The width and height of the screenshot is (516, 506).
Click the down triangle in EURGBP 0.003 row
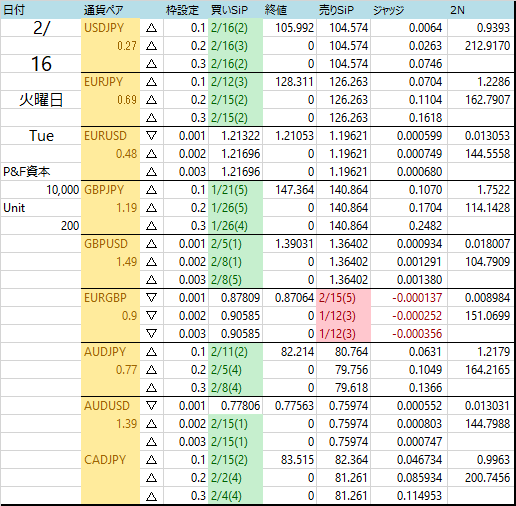click(152, 334)
